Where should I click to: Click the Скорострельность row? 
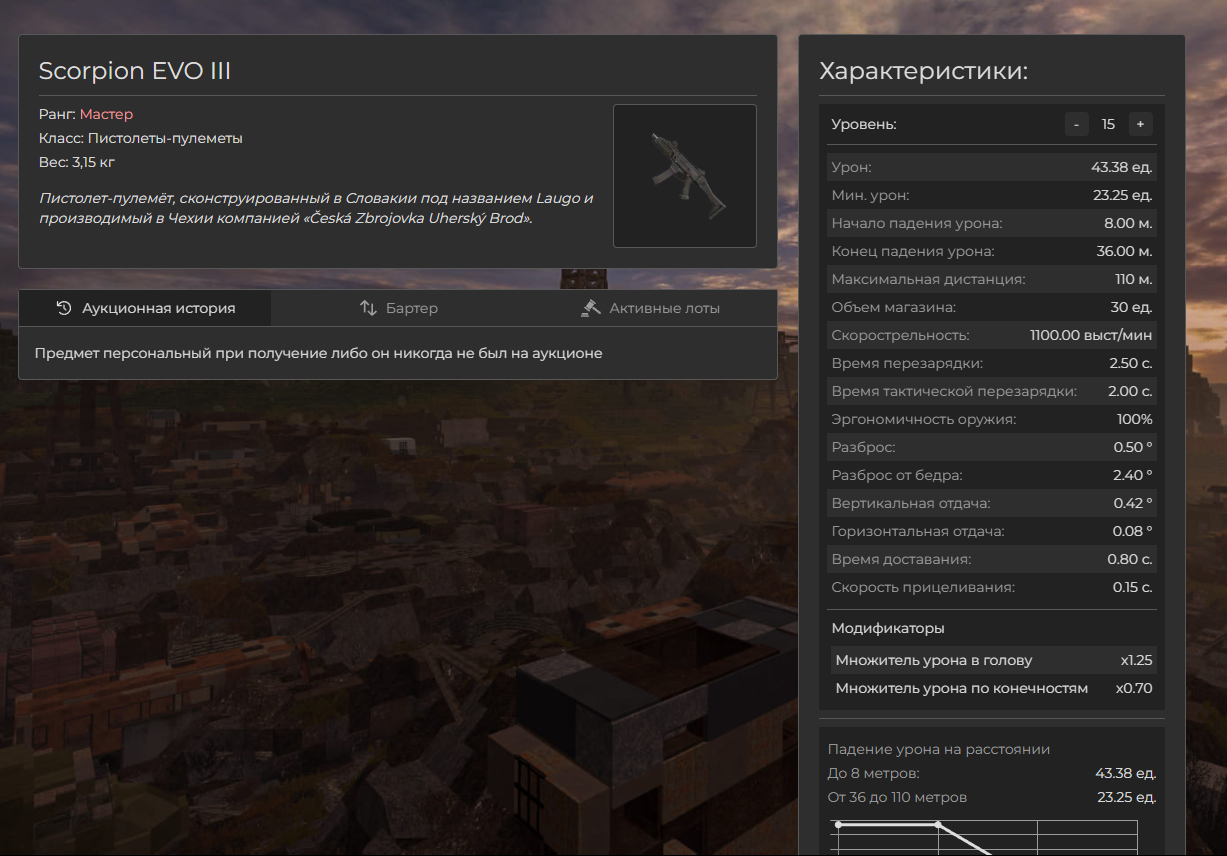tap(992, 335)
